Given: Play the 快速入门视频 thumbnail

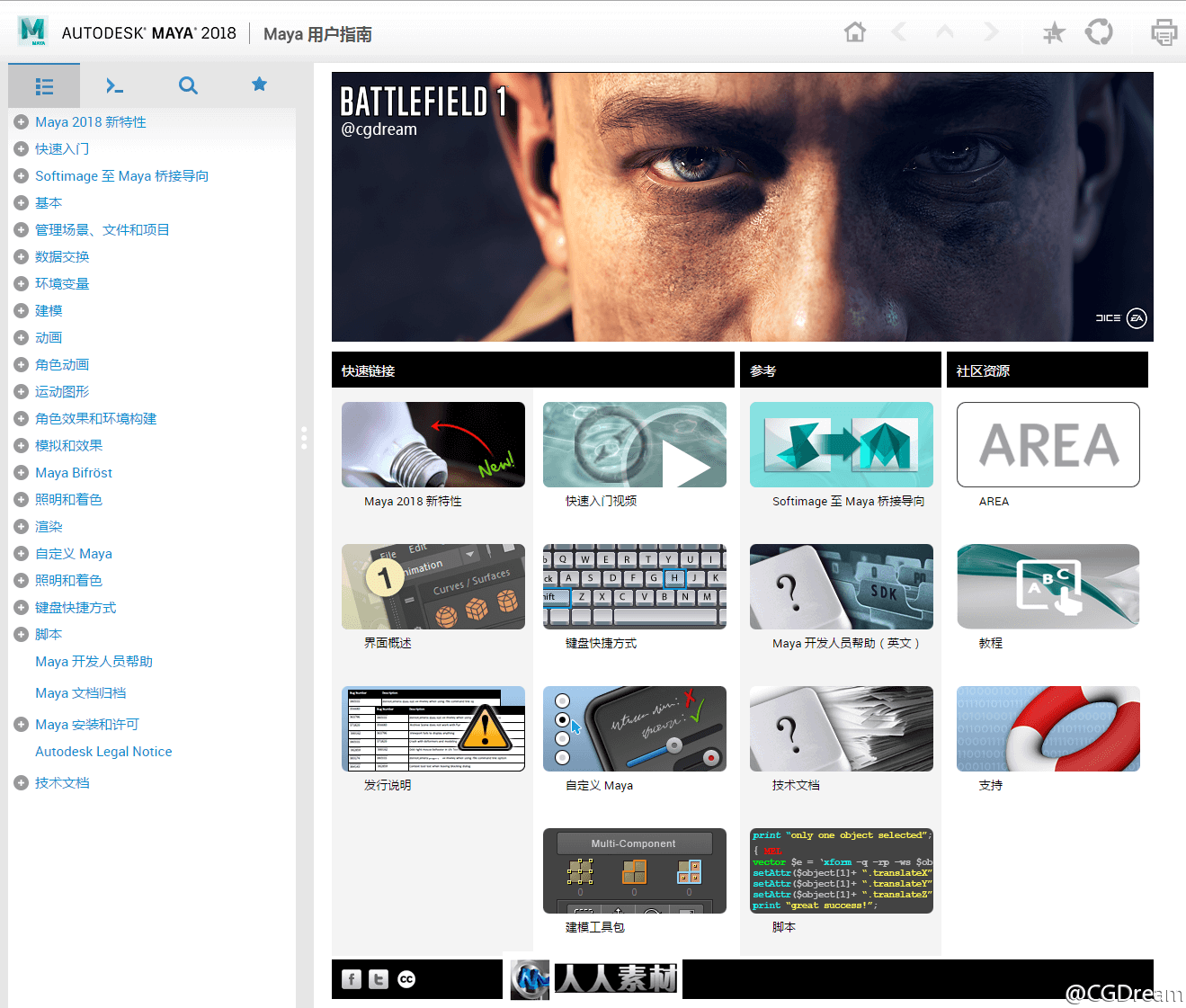Looking at the screenshot, I should click(635, 444).
